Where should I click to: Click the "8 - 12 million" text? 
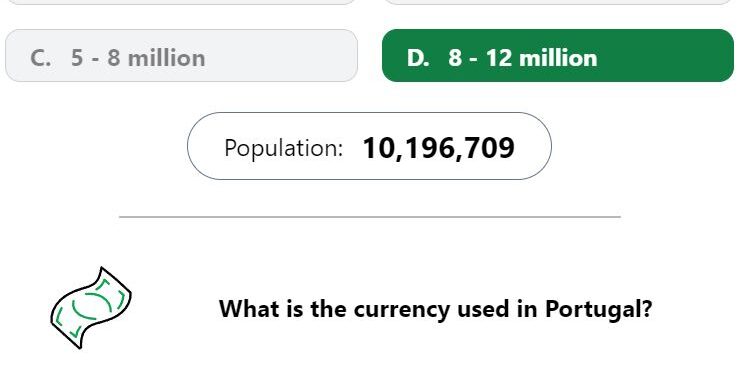[x=522, y=58]
